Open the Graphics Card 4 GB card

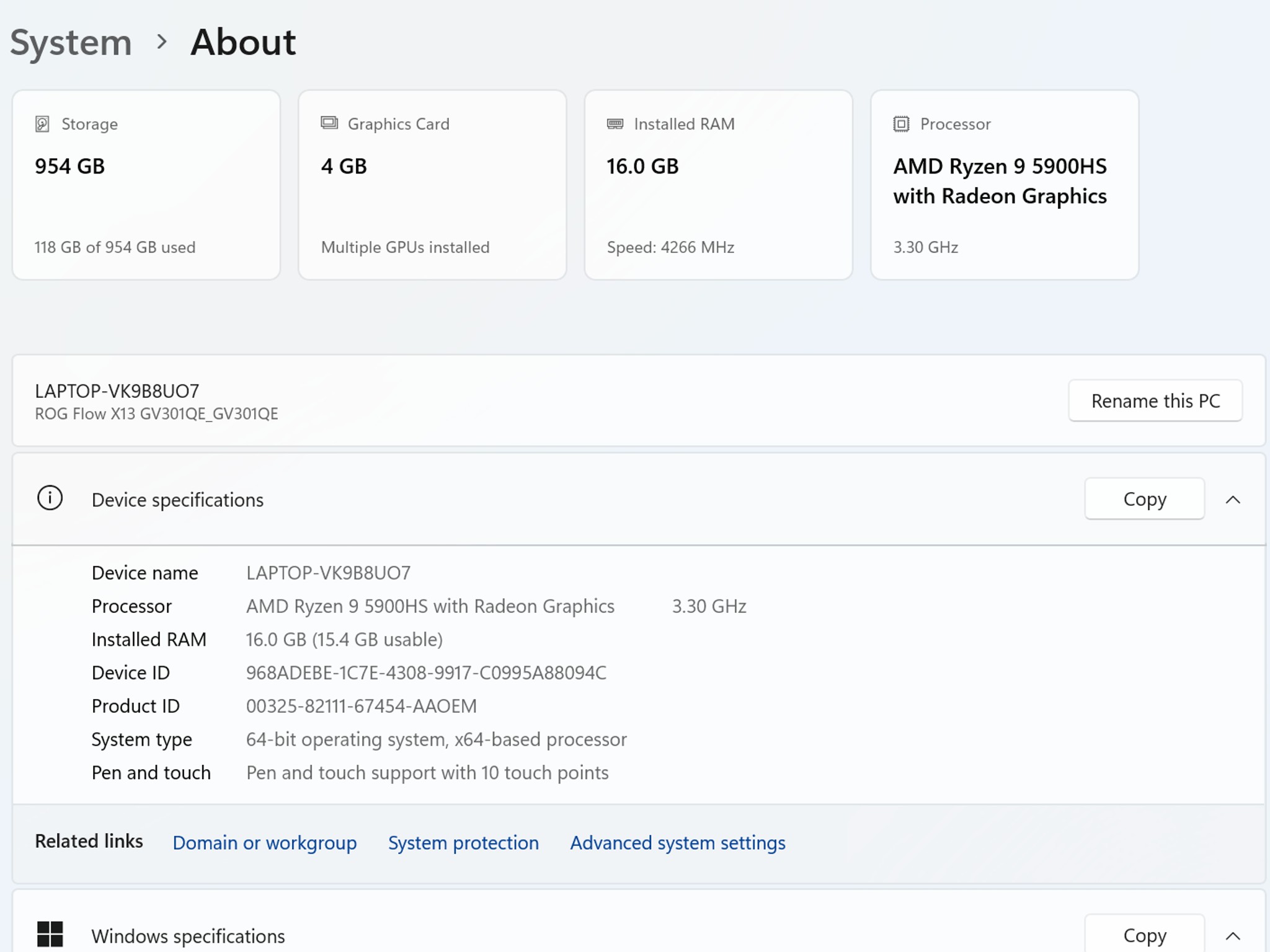click(432, 185)
